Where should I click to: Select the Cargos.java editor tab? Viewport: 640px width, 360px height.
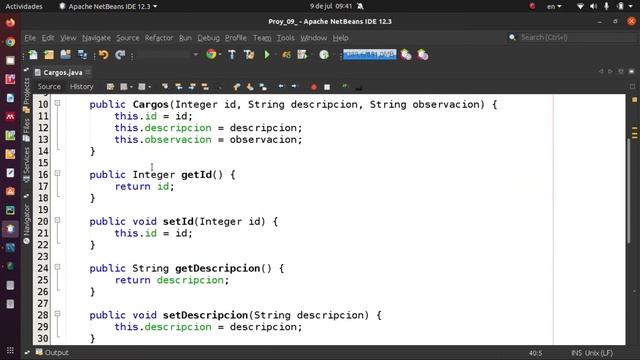tap(62, 72)
